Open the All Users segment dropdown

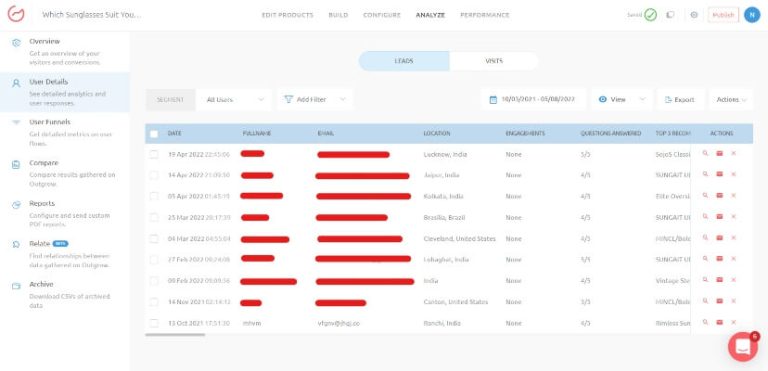pos(234,99)
